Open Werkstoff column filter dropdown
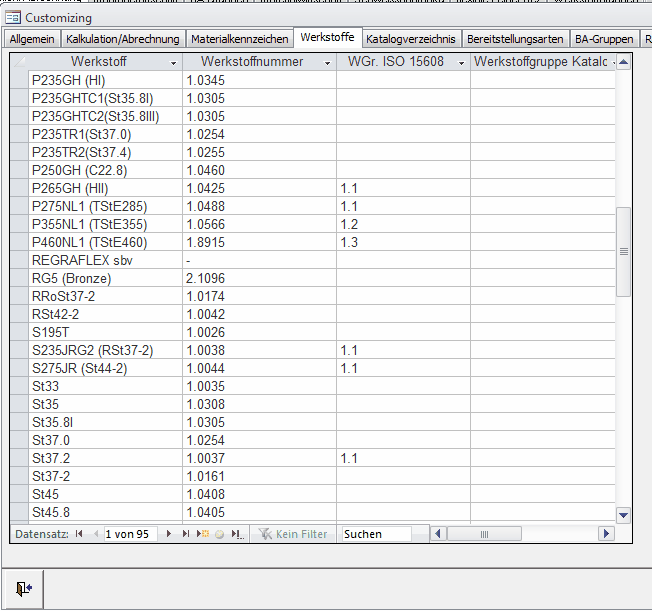 (x=172, y=62)
